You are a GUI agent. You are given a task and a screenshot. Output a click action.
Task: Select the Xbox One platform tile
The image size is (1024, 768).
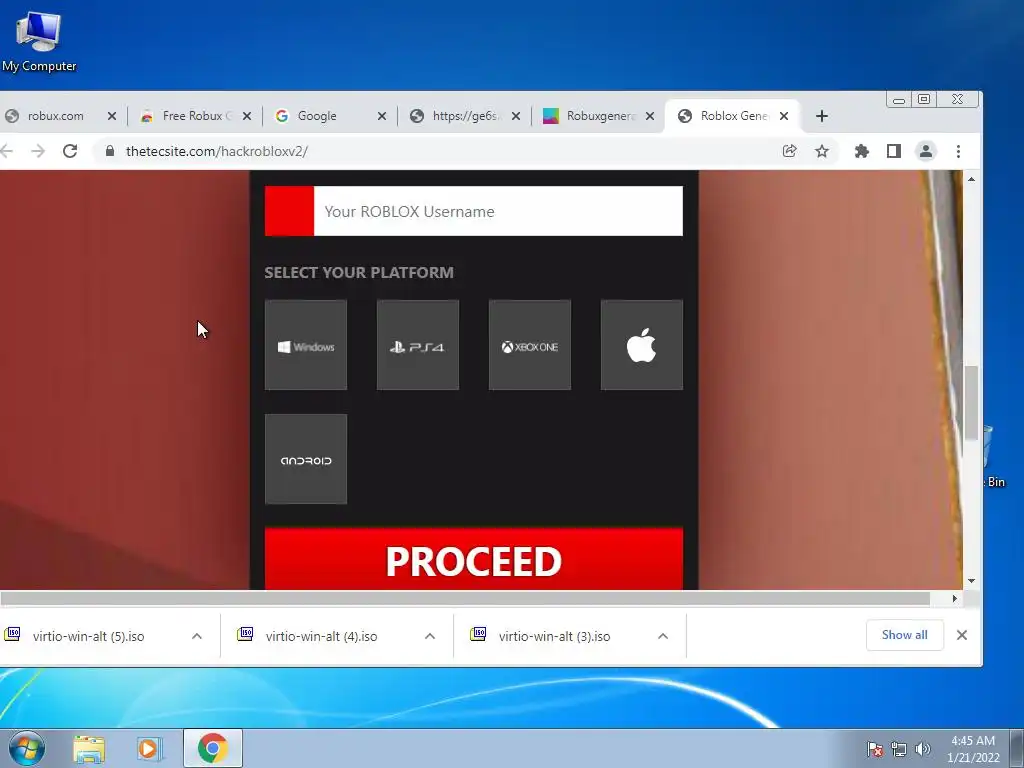click(530, 345)
